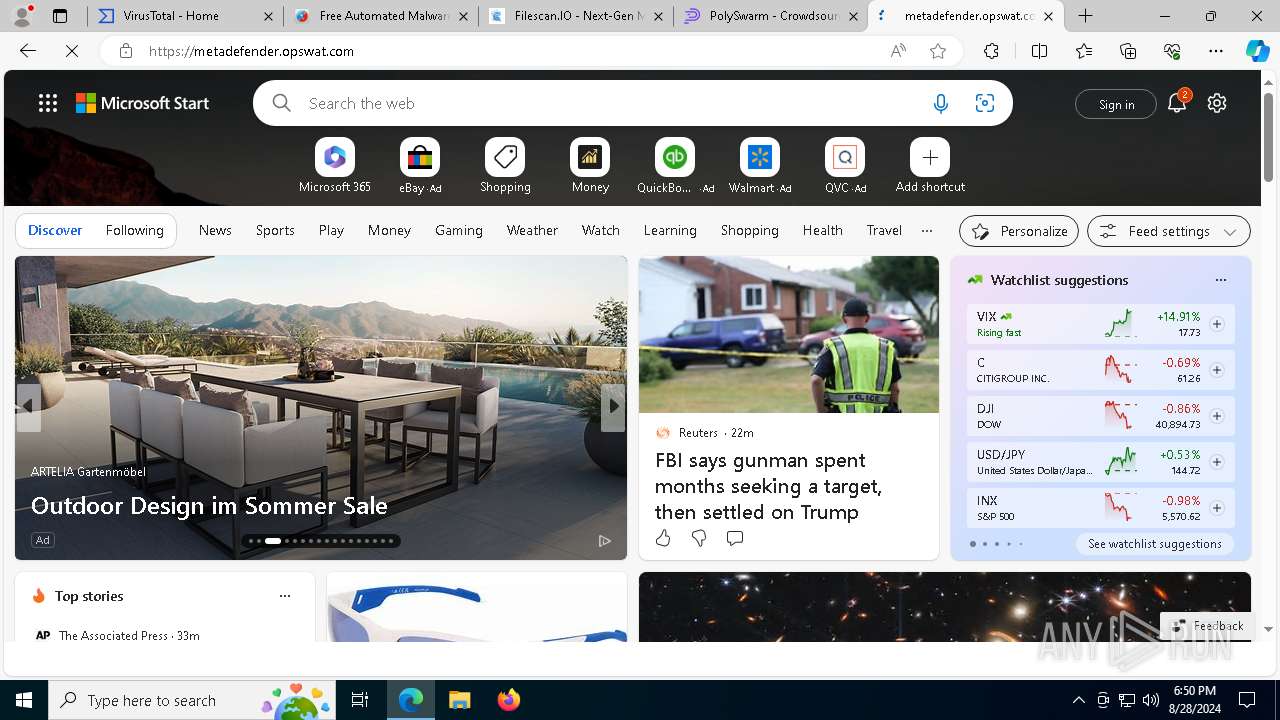Open Task View on the taskbar
The width and height of the screenshot is (1280, 720).
(360, 700)
